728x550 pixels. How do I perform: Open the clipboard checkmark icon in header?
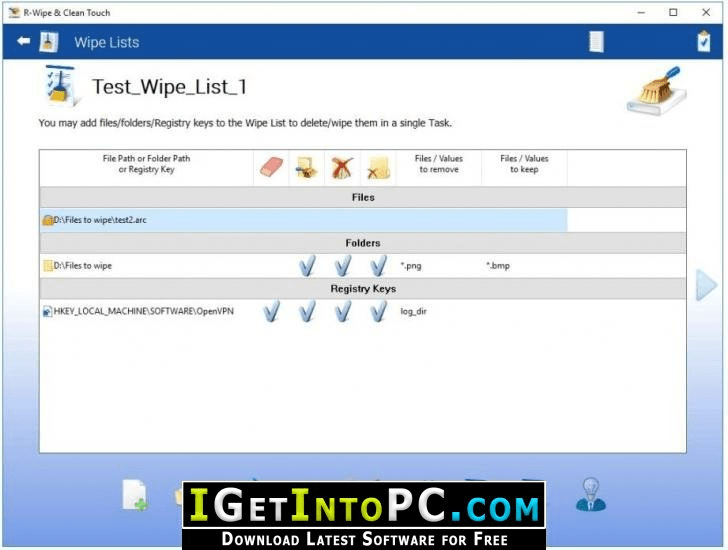click(704, 41)
